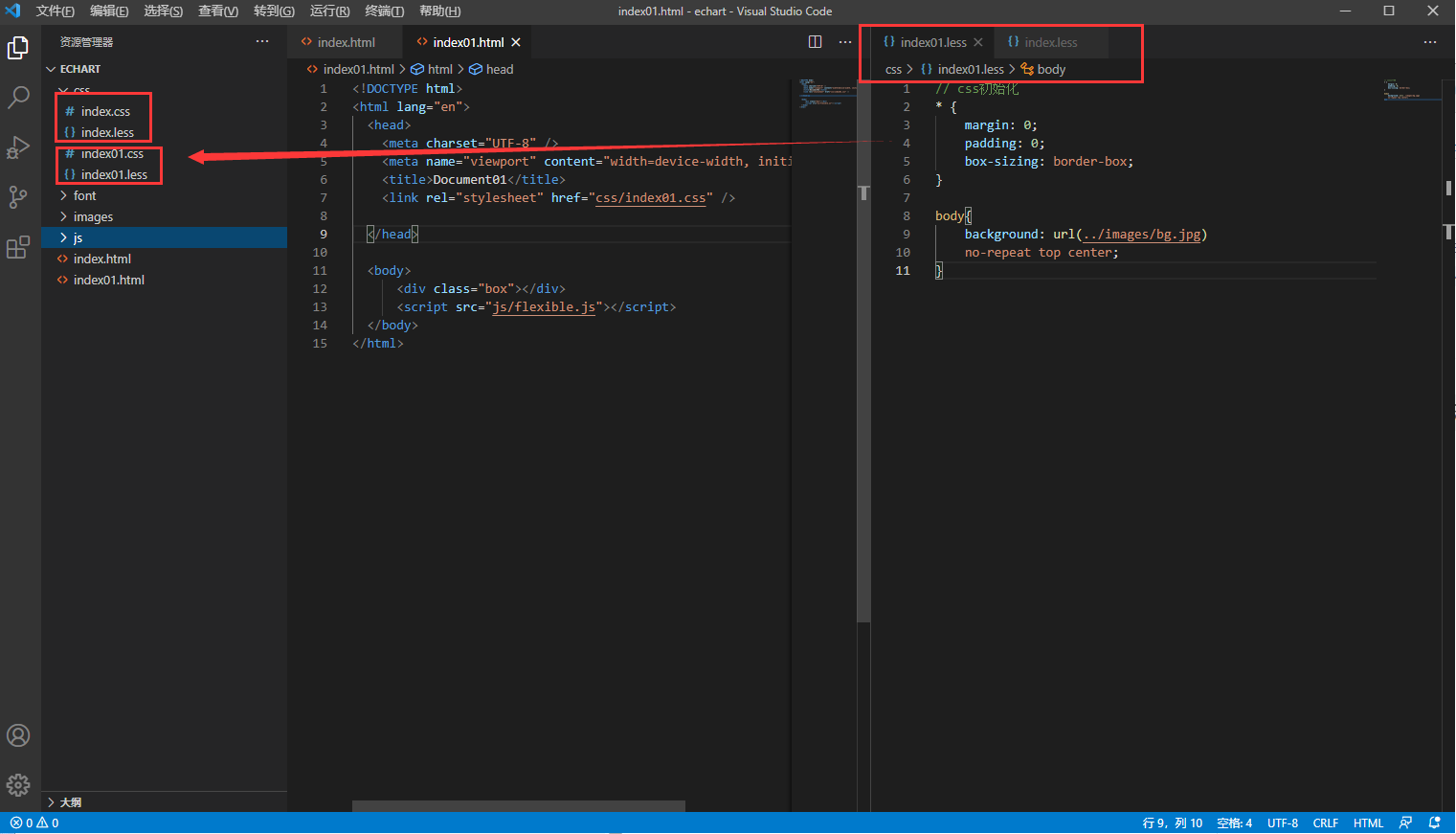Close the index01.less tab
Image resolution: width=1456 pixels, height=834 pixels.
977,42
